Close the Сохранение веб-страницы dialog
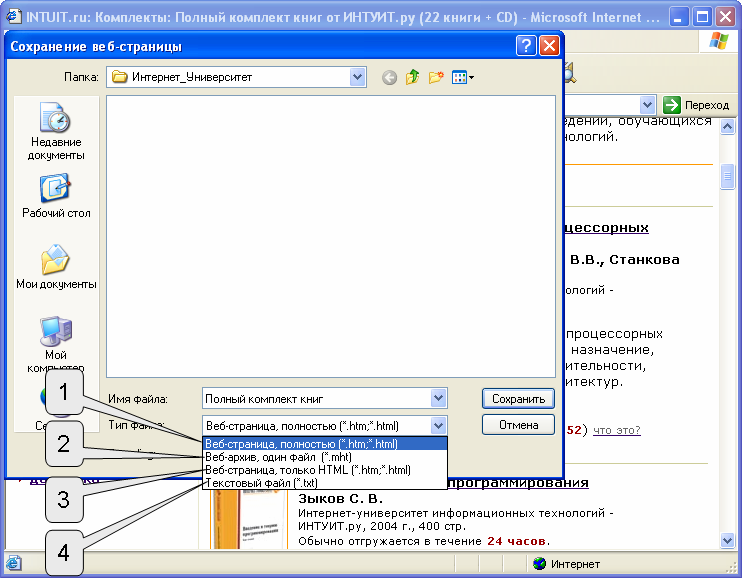Image resolution: width=742 pixels, height=578 pixels. click(x=549, y=46)
